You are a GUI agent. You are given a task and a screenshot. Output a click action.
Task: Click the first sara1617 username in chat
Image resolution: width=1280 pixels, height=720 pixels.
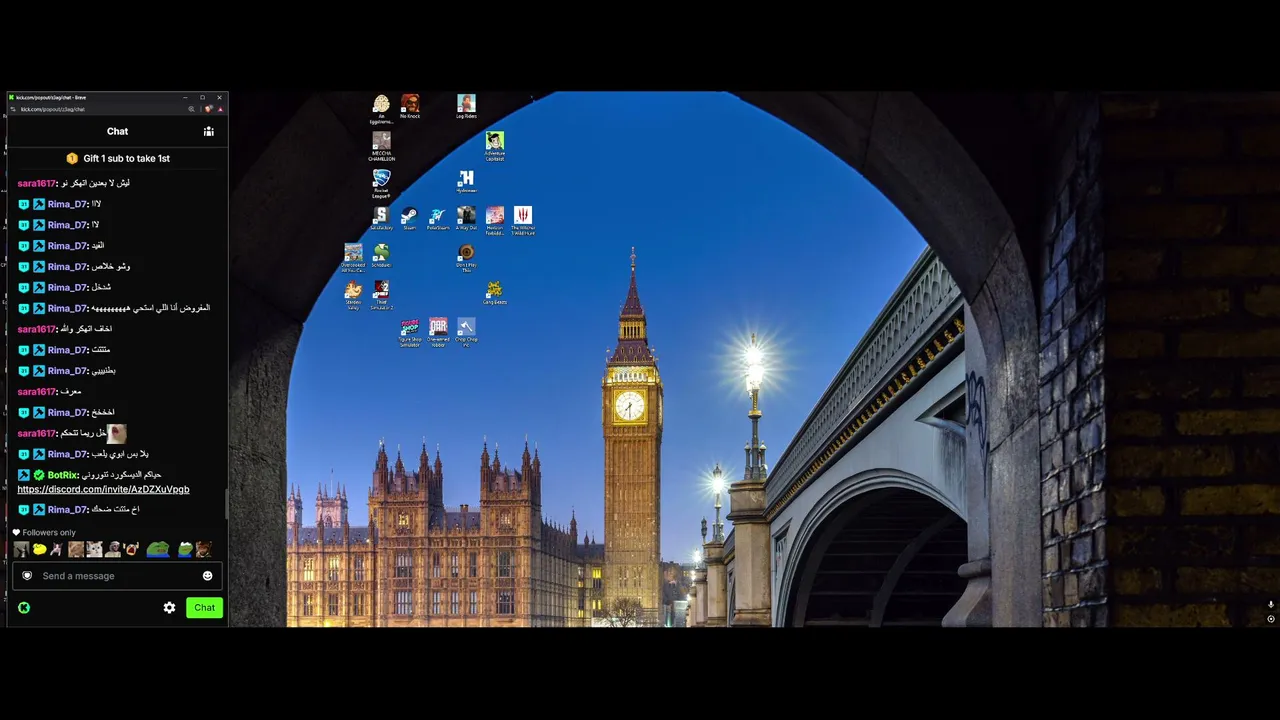(36, 183)
